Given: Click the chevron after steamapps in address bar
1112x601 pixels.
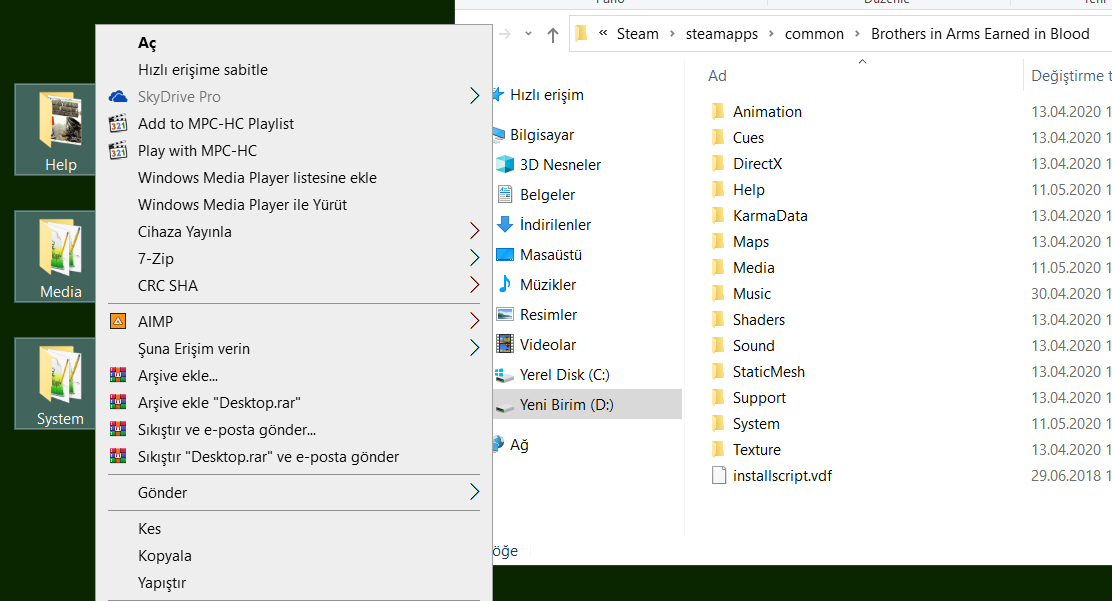Looking at the screenshot, I should [x=771, y=34].
